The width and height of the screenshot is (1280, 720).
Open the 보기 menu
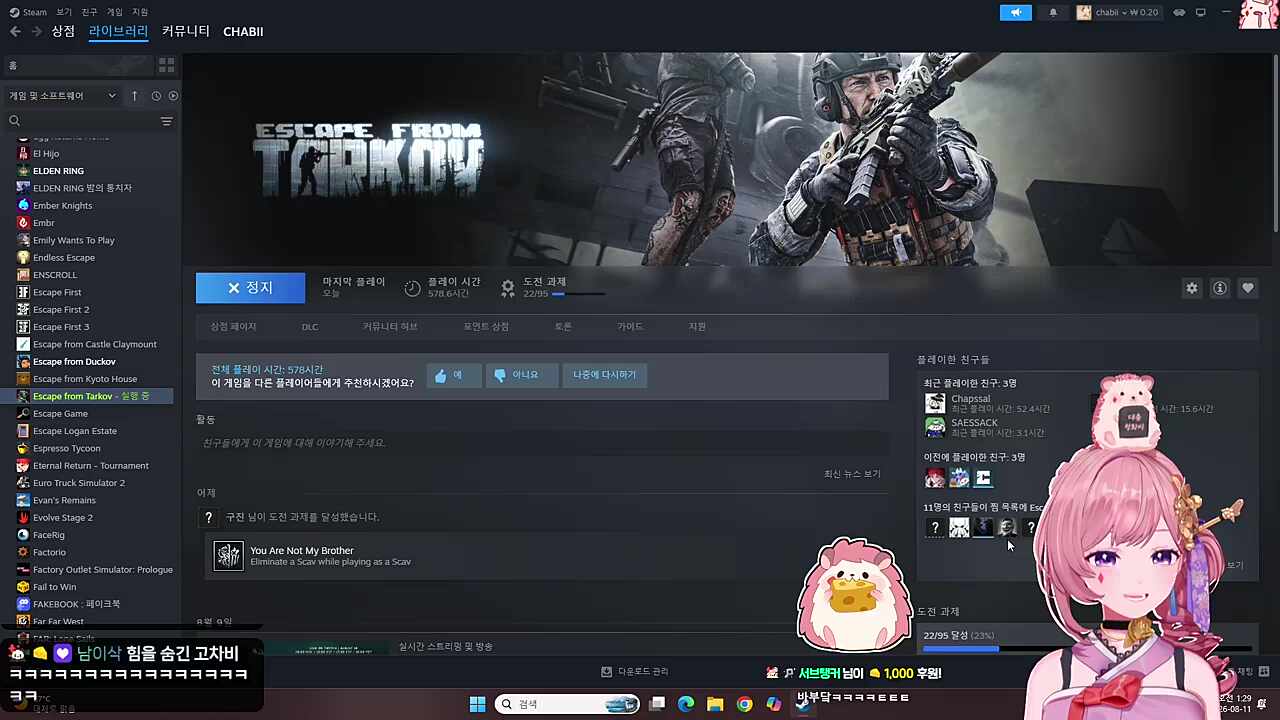[x=64, y=12]
